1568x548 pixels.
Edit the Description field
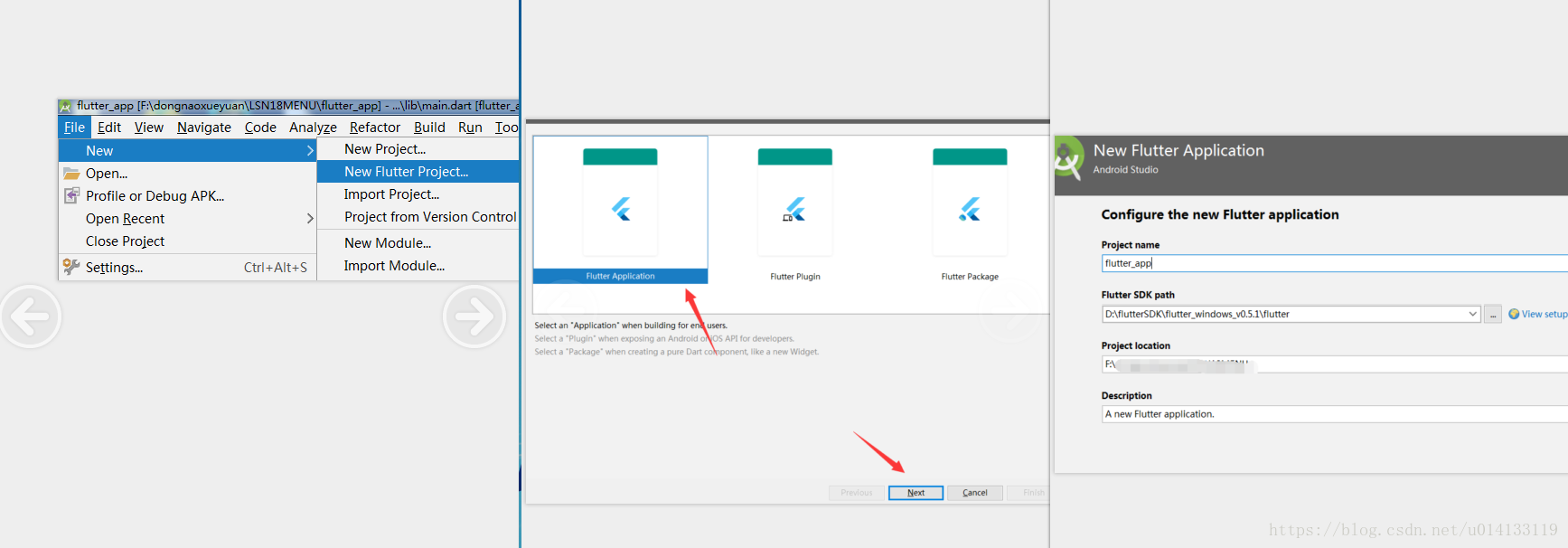point(1335,414)
